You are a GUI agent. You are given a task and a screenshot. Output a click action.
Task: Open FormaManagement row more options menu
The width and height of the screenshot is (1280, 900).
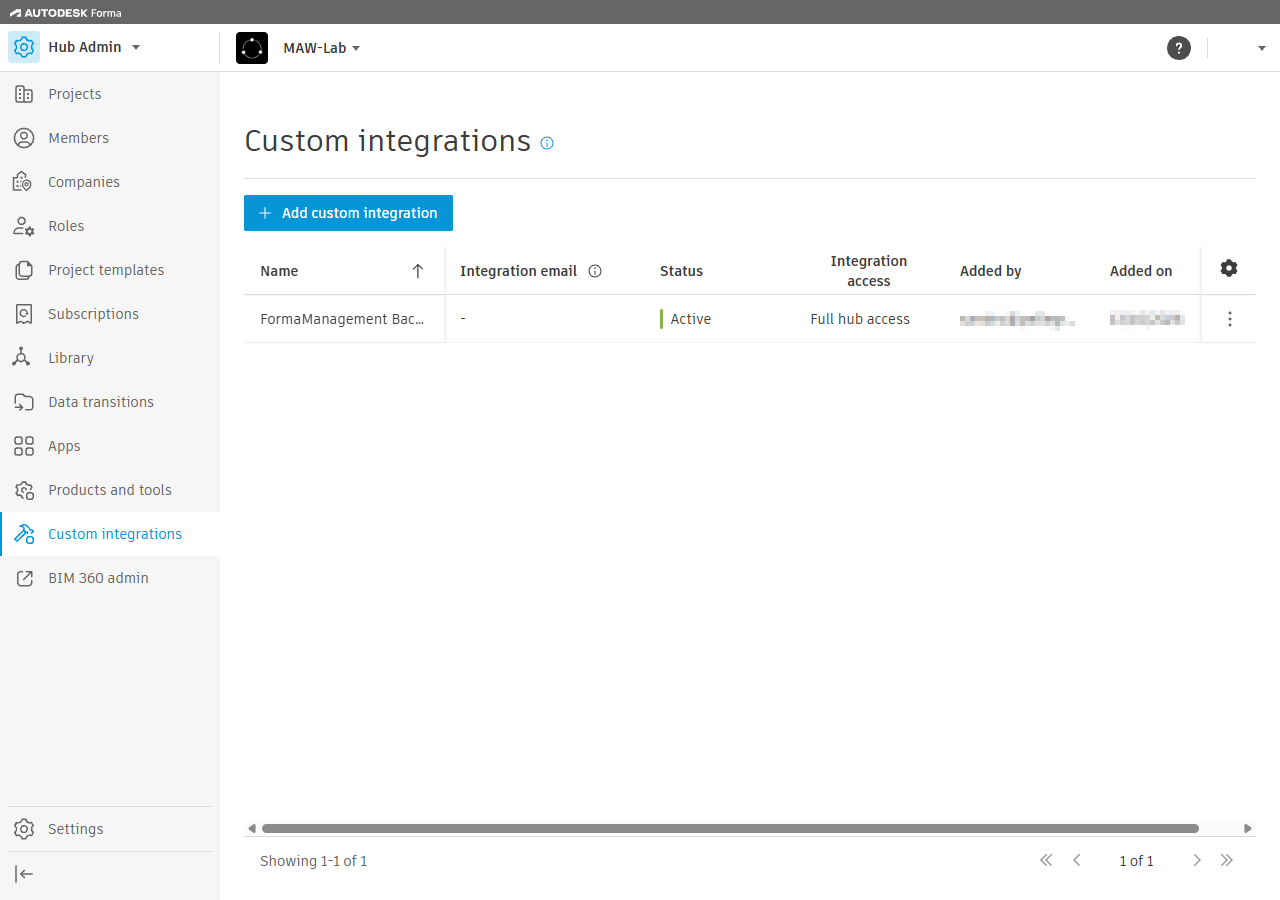(1230, 319)
